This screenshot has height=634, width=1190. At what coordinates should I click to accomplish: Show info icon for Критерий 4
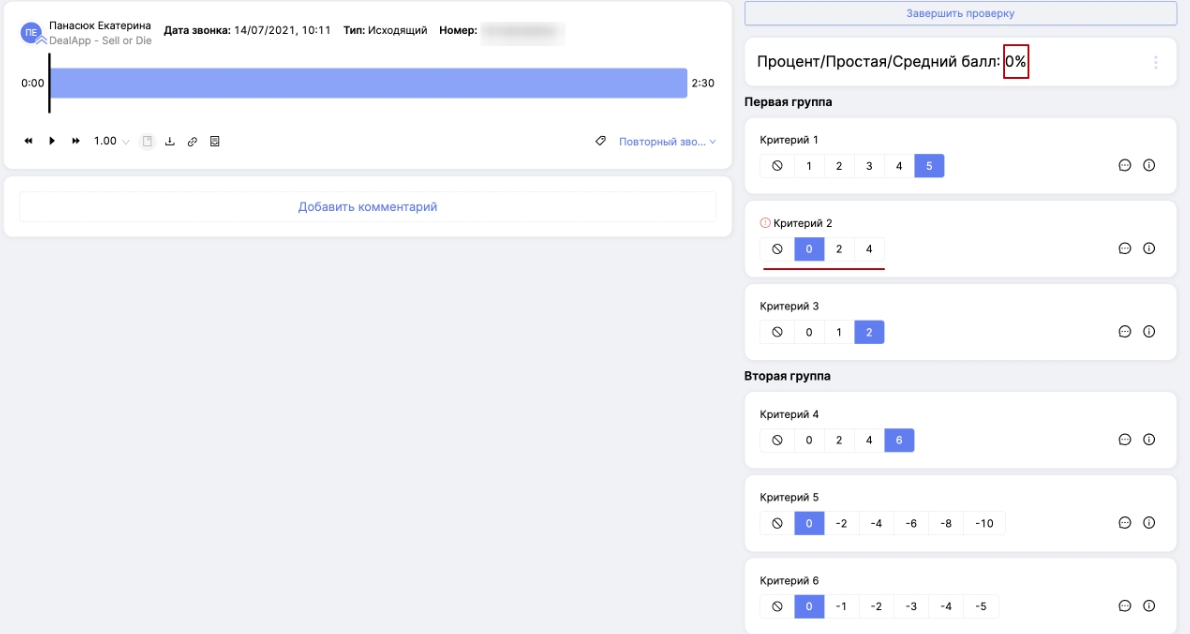coord(1149,440)
